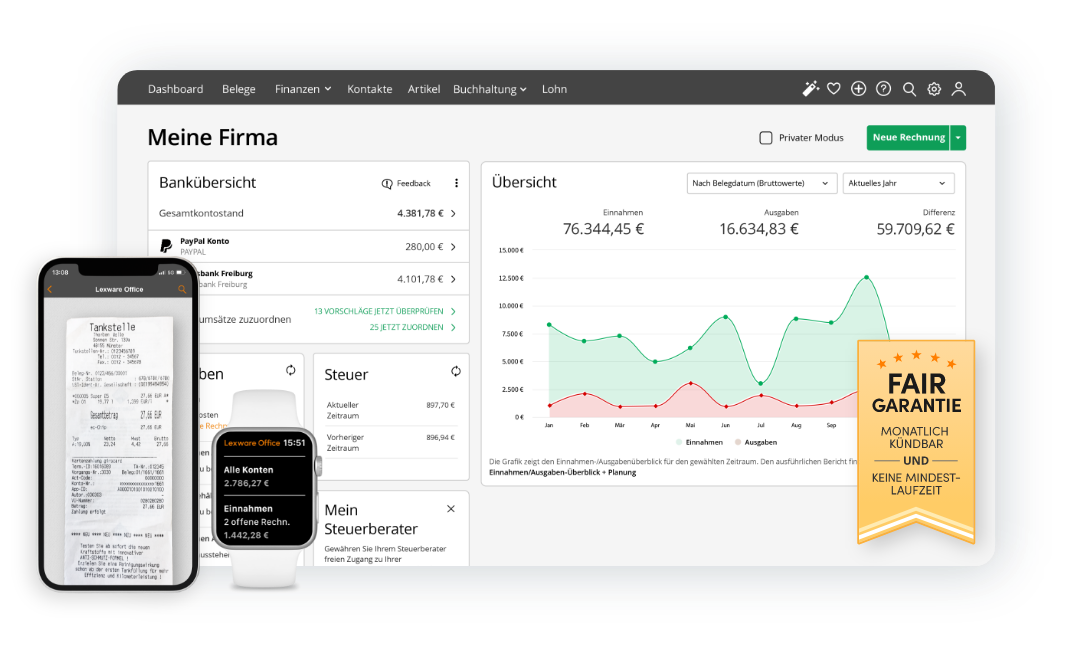This screenshot has height=646, width=1076.
Task: Open Bankübersicht three-dot options menu
Action: click(x=456, y=183)
